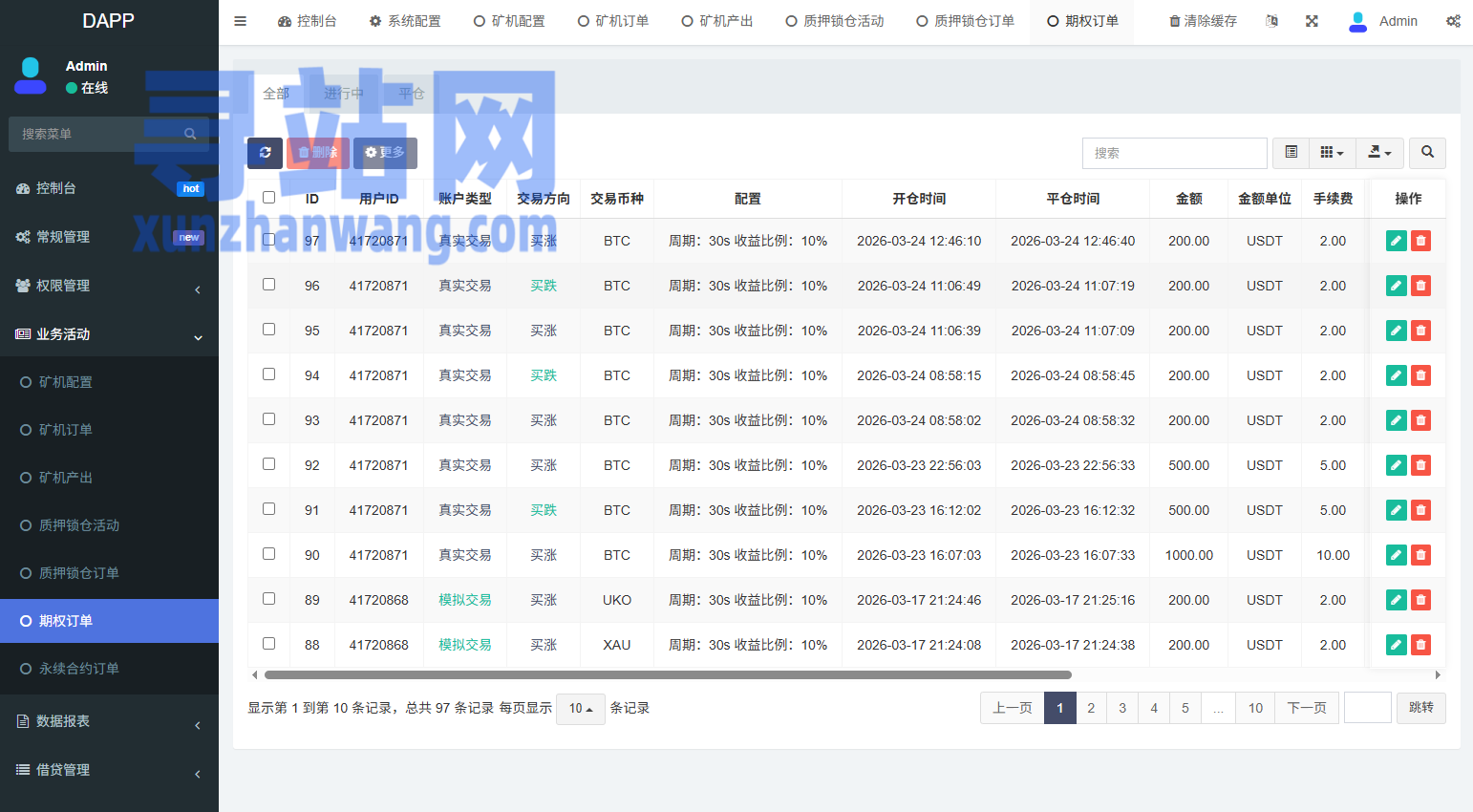The height and width of the screenshot is (812, 1473).
Task: Go to page 2 of records
Action: click(1091, 708)
